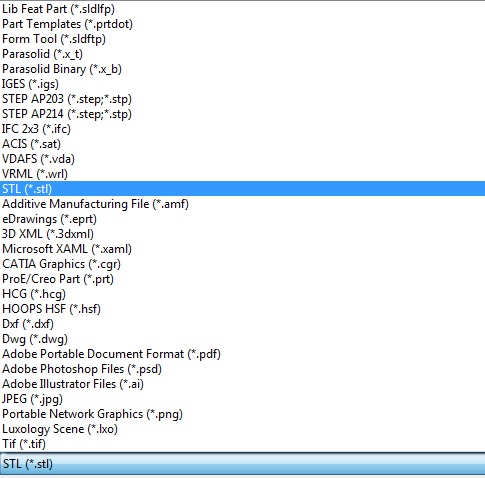Pick Dxf (*.dxf) file type
Screen dimensions: 485x478
242,324
